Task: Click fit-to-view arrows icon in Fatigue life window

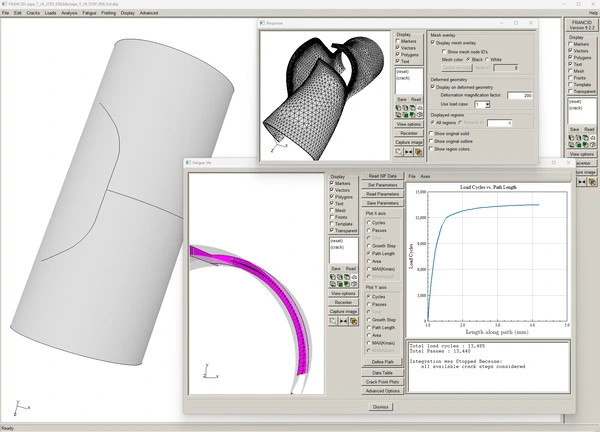Action: tap(343, 321)
